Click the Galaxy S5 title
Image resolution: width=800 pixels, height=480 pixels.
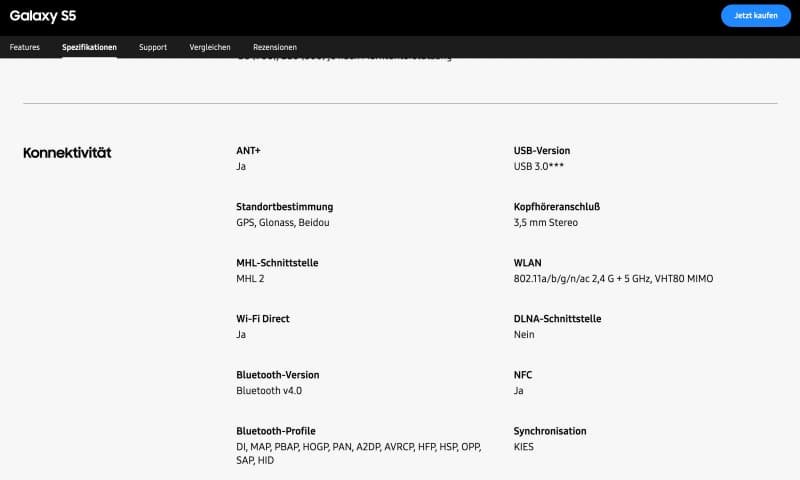[43, 16]
